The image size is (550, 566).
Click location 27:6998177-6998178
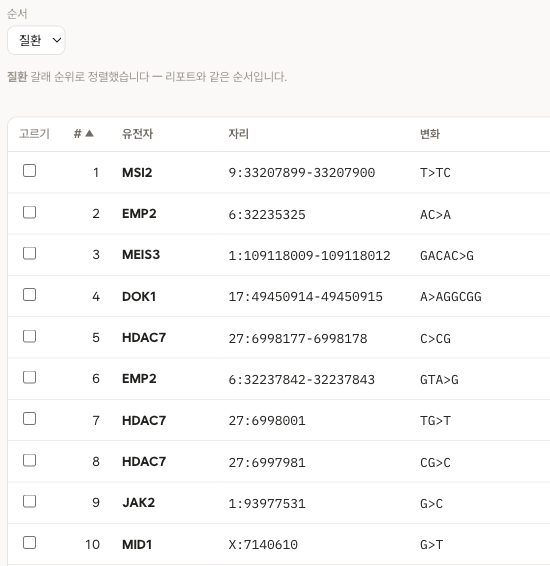[298, 339]
